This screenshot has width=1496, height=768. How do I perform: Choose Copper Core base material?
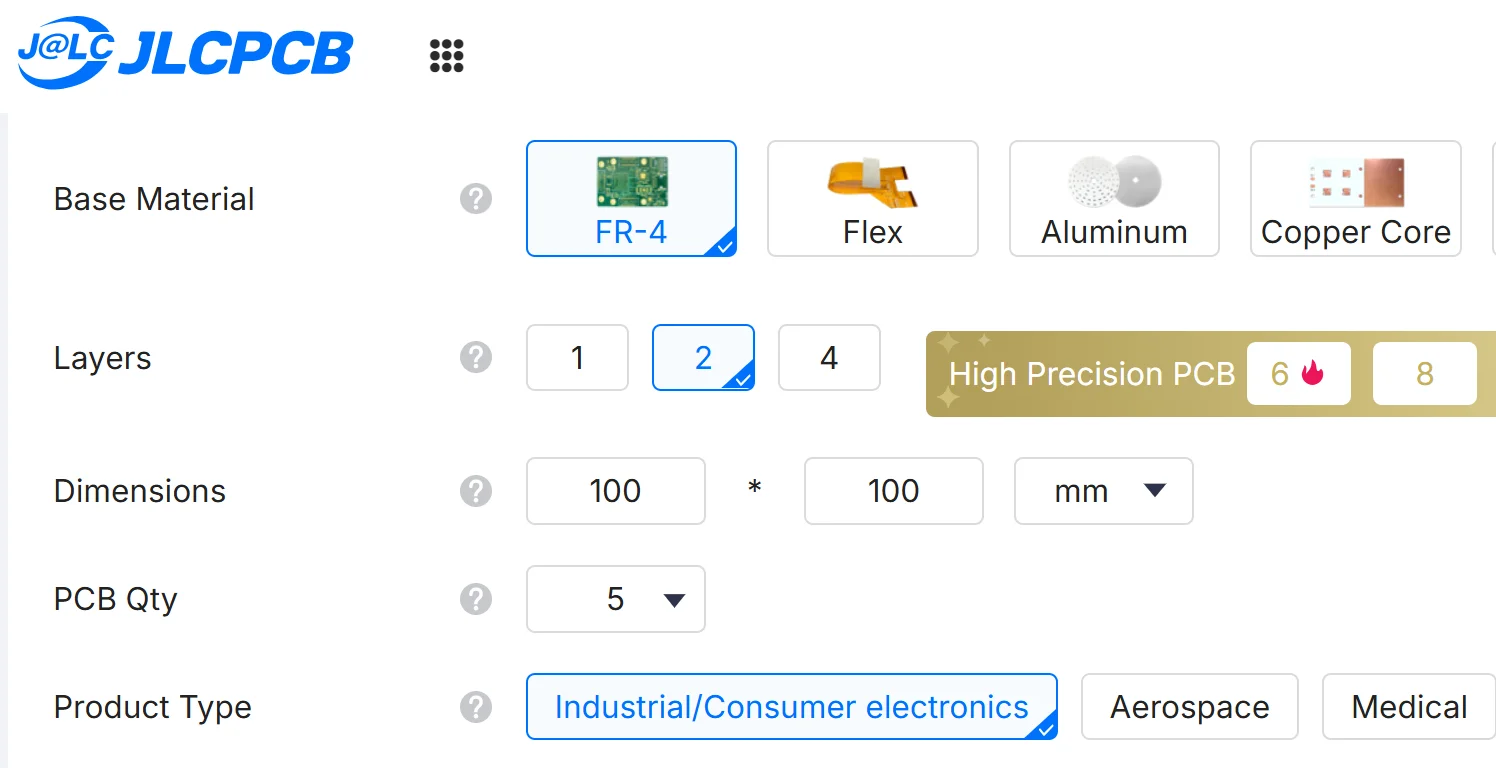1355,199
